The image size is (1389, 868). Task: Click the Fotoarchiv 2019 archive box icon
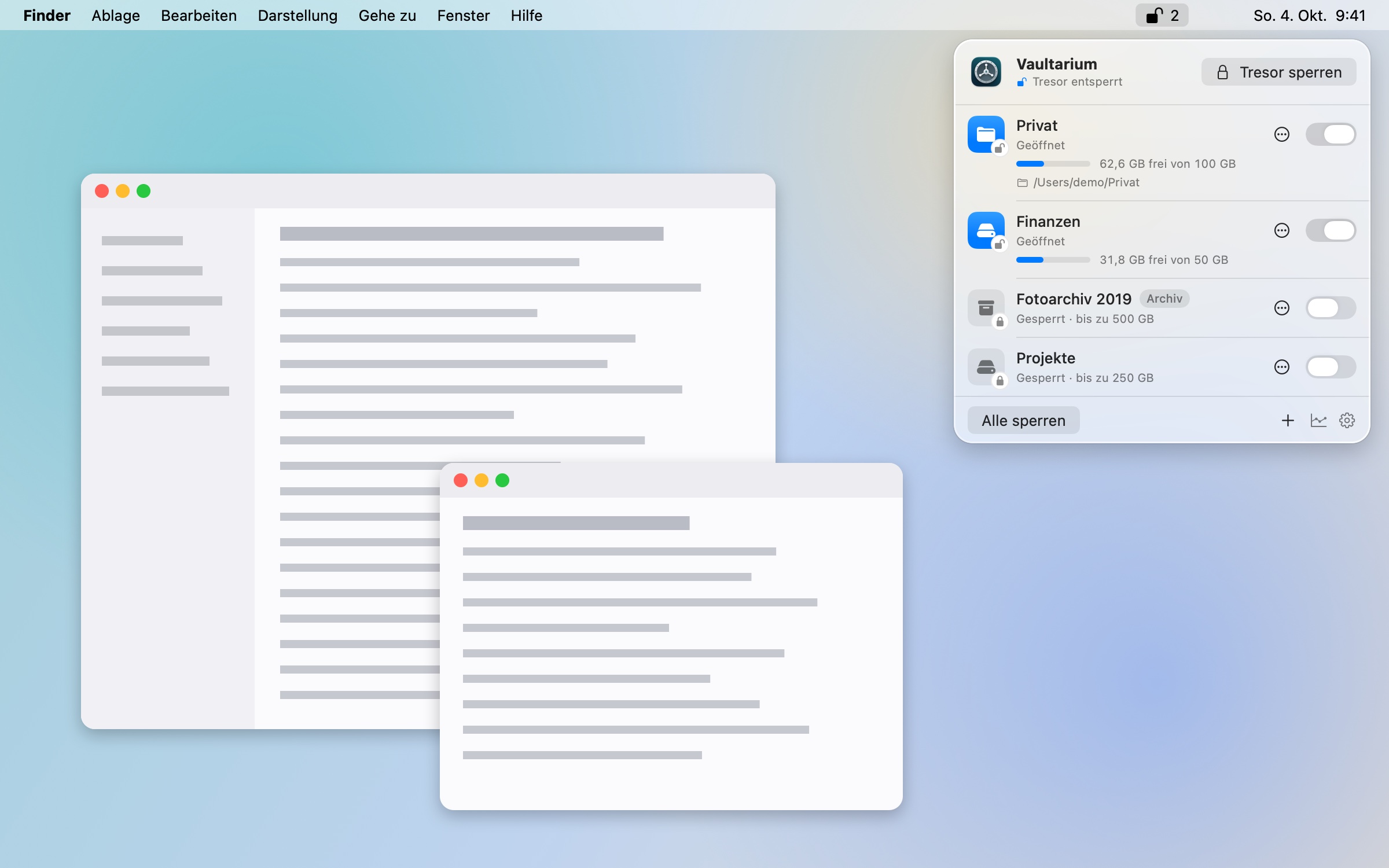point(986,308)
